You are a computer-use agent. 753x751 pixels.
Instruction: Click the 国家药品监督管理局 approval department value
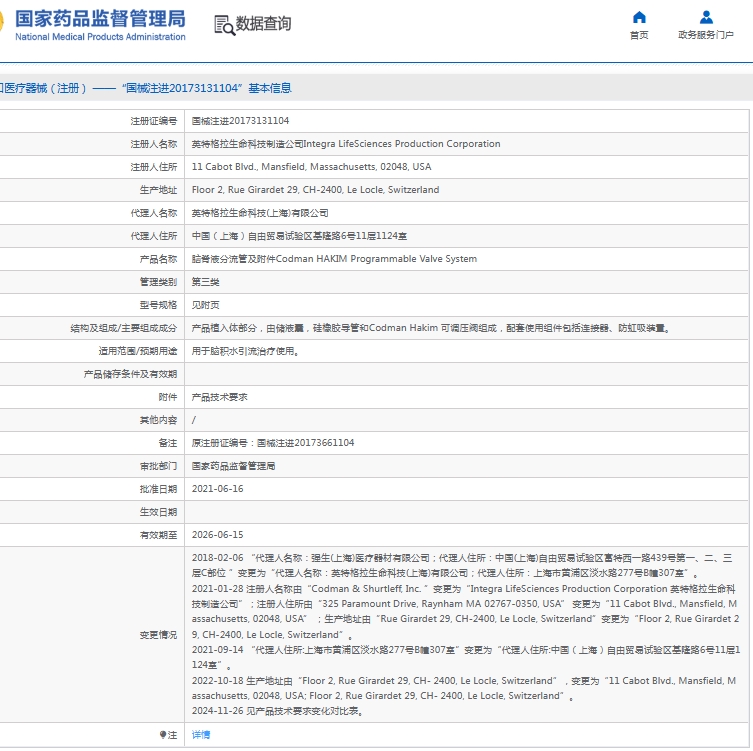(x=233, y=466)
